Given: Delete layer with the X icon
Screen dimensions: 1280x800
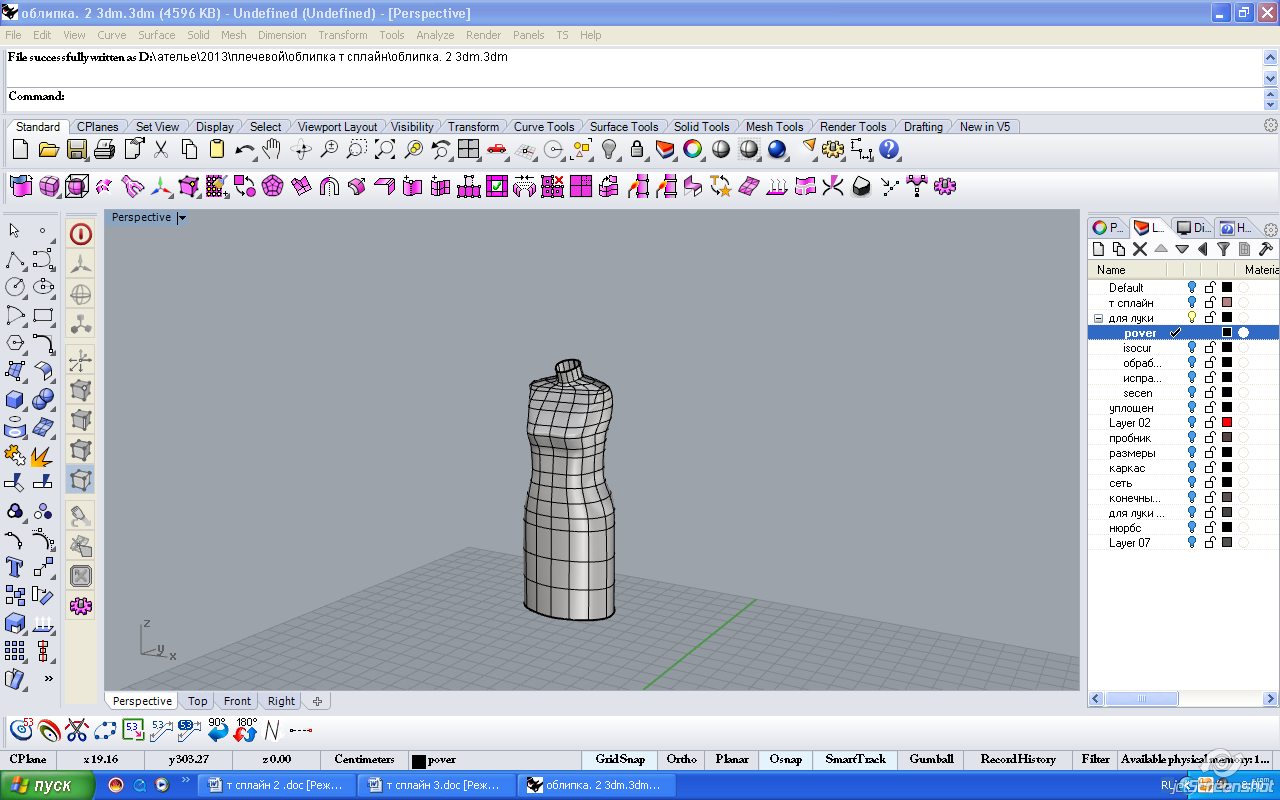Looking at the screenshot, I should click(x=1139, y=249).
